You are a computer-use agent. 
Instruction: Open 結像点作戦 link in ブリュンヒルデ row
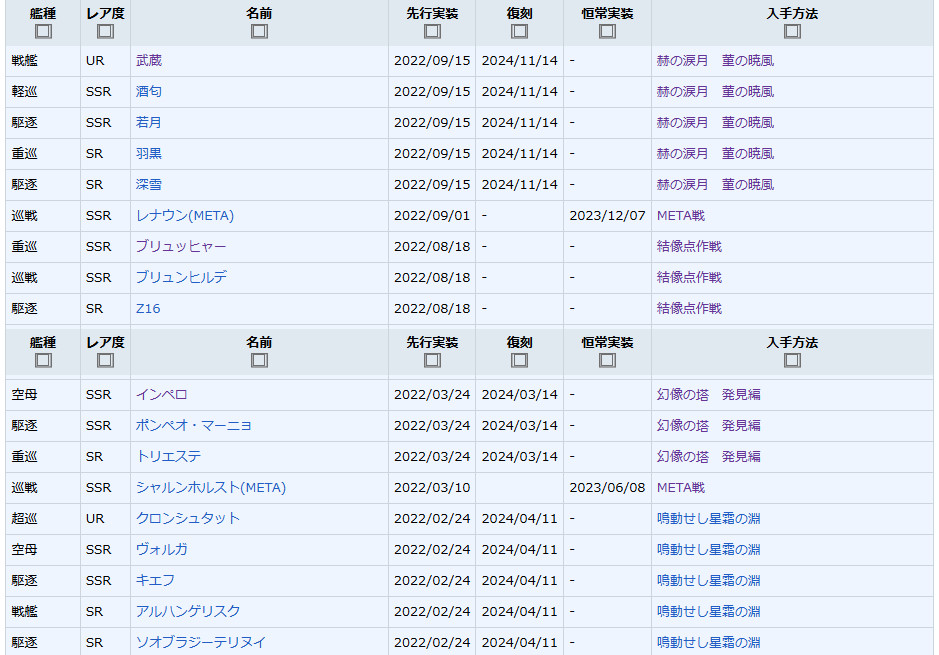pos(689,278)
